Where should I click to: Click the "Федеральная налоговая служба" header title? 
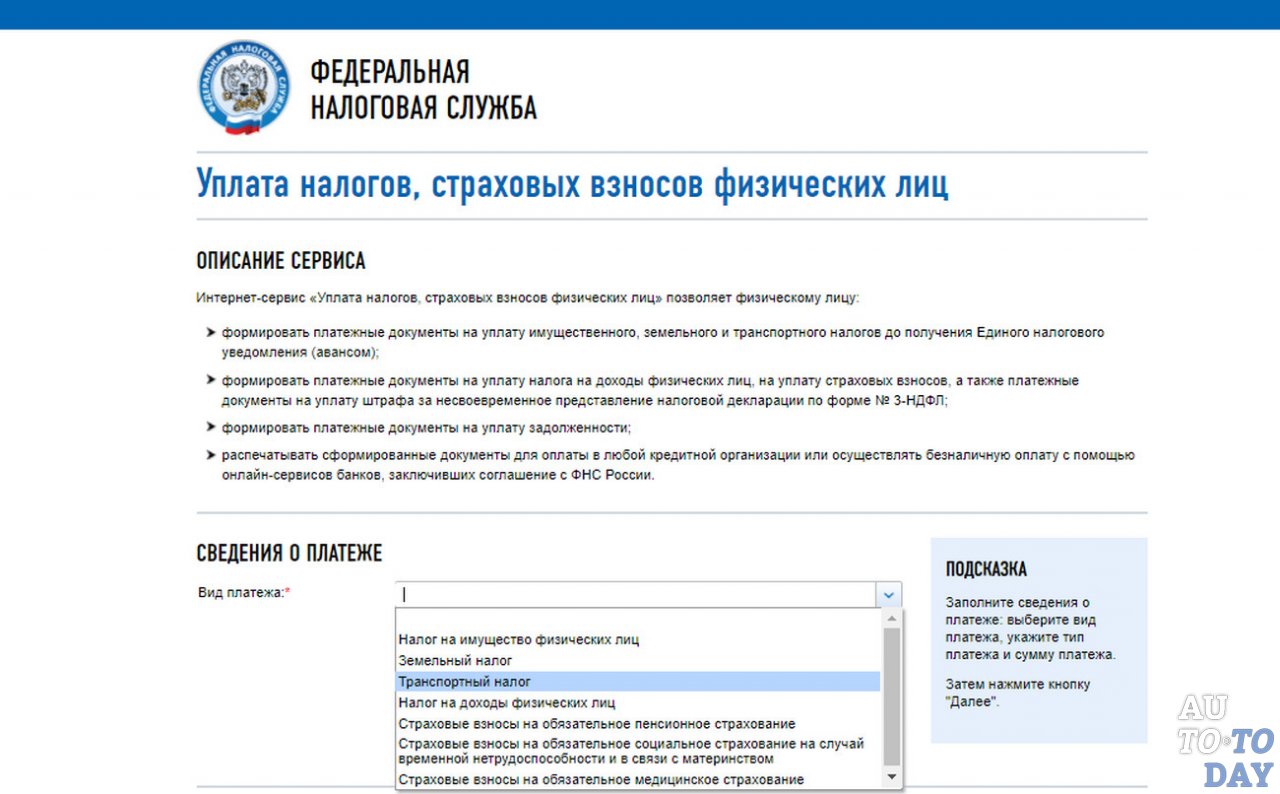422,90
